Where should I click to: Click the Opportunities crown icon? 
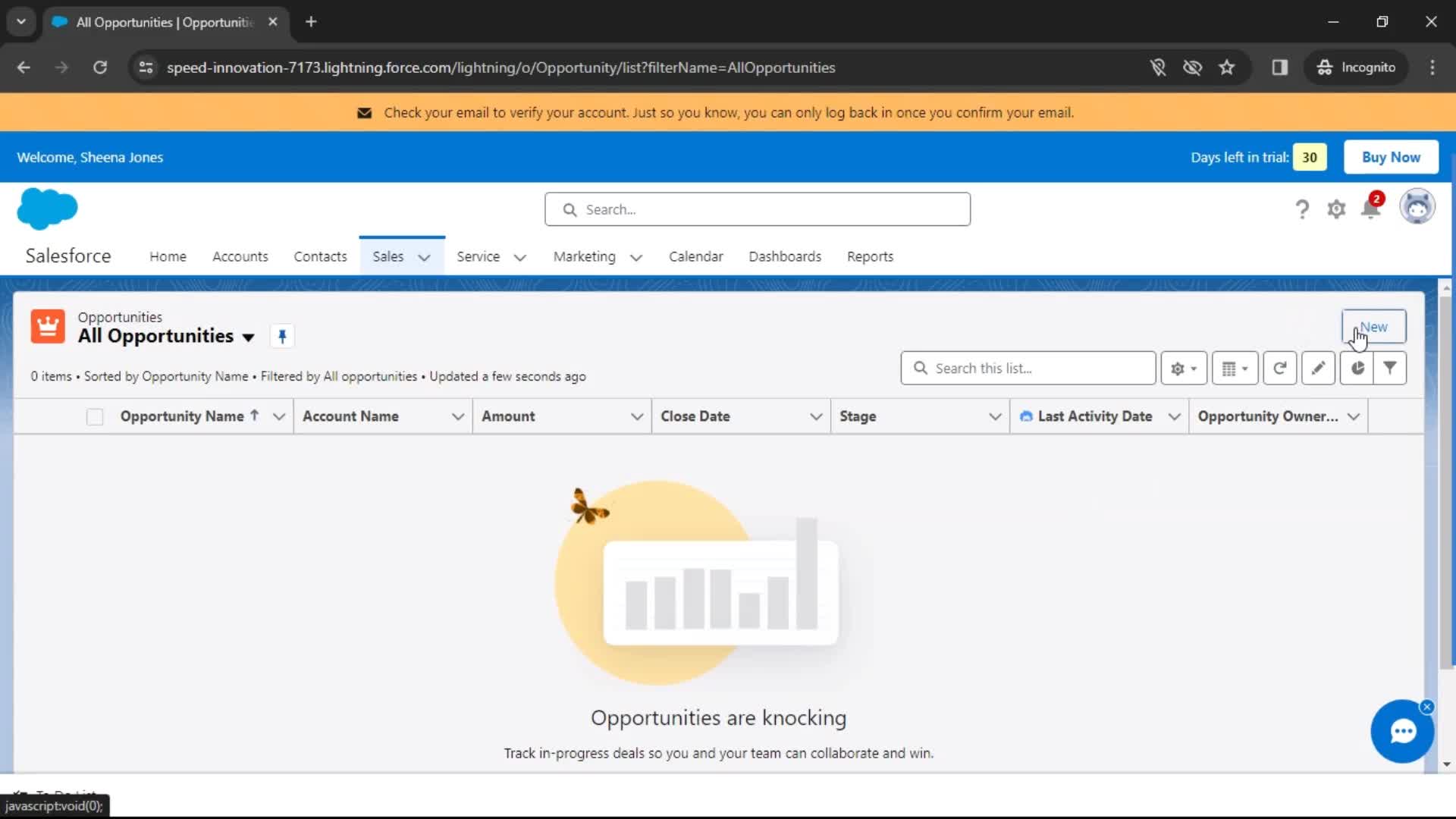(x=48, y=327)
